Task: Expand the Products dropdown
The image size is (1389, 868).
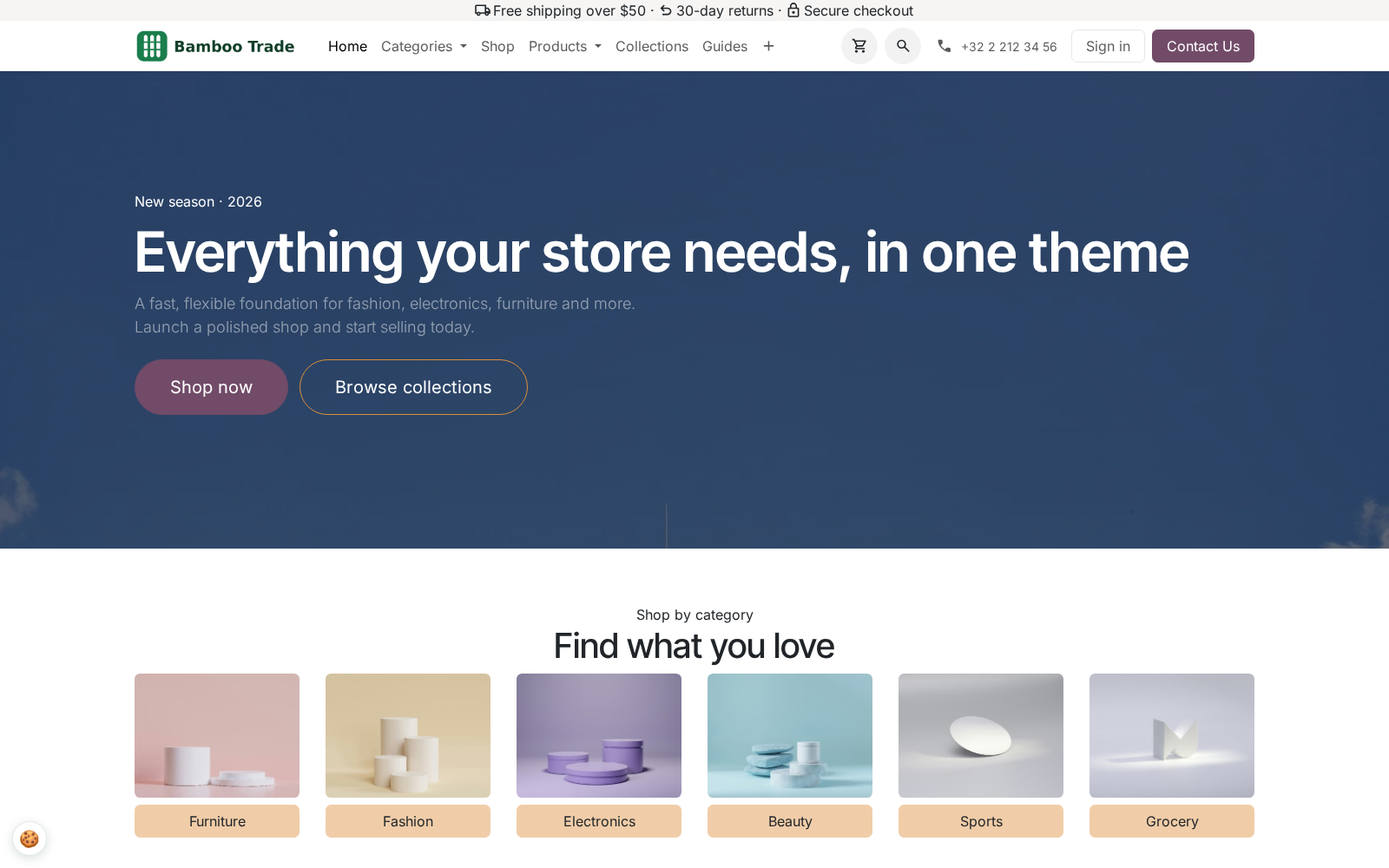Action: click(x=564, y=46)
